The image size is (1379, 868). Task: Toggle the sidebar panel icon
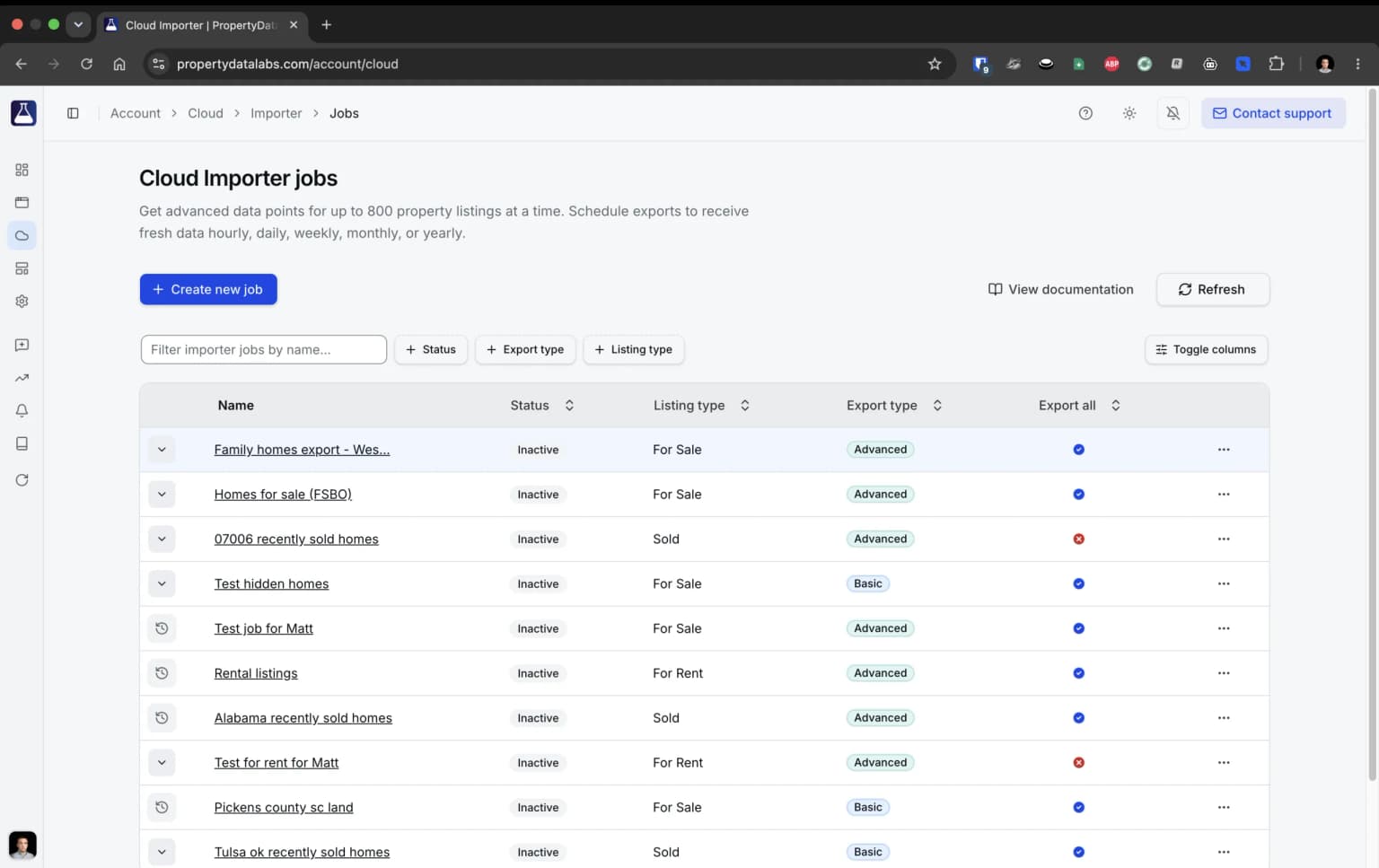(x=73, y=113)
